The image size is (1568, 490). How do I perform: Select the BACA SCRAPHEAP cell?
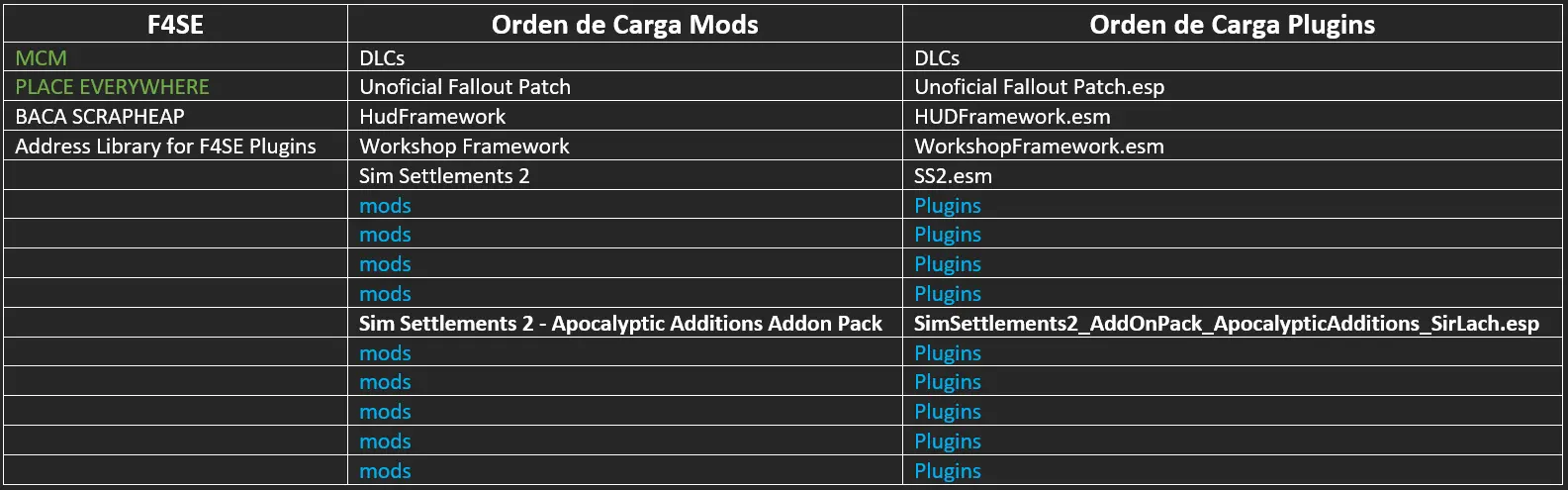click(175, 116)
